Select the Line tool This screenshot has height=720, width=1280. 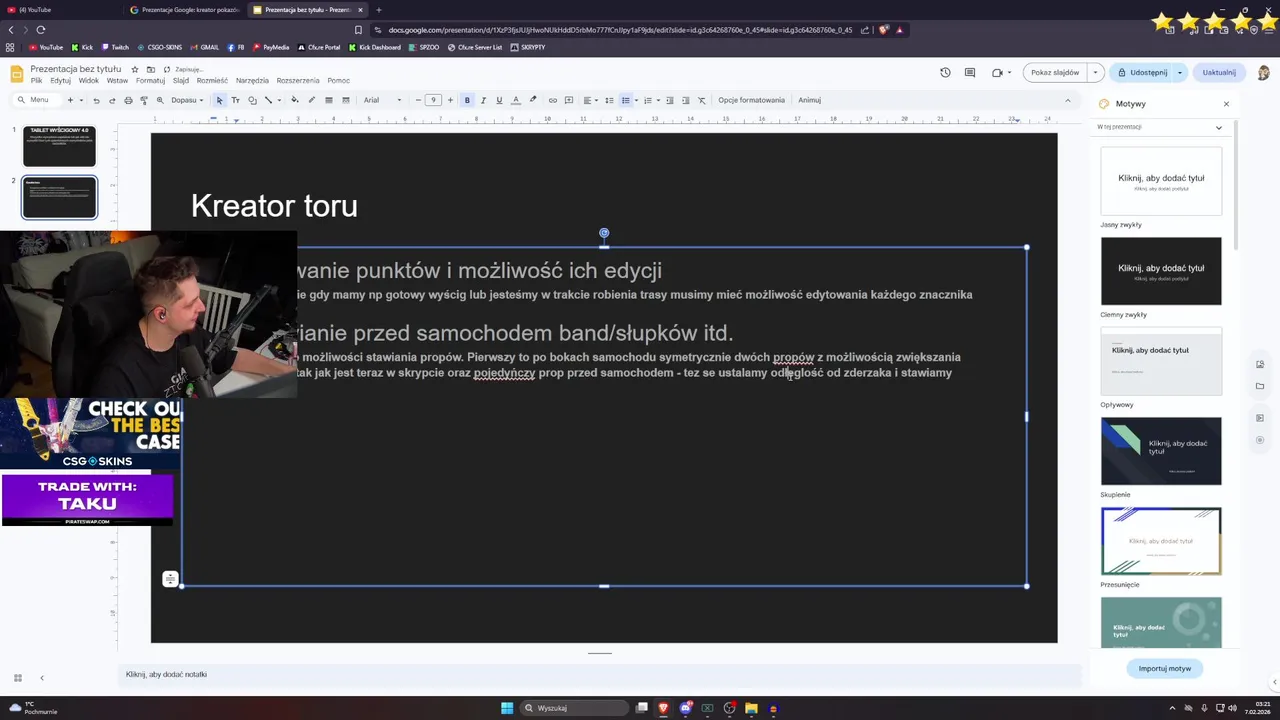pyautogui.click(x=268, y=100)
